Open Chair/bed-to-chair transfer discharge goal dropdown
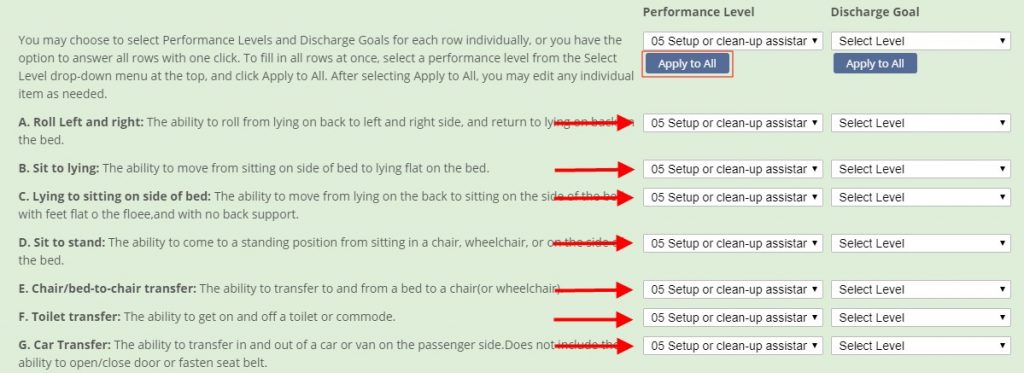1024x373 pixels. point(921,289)
